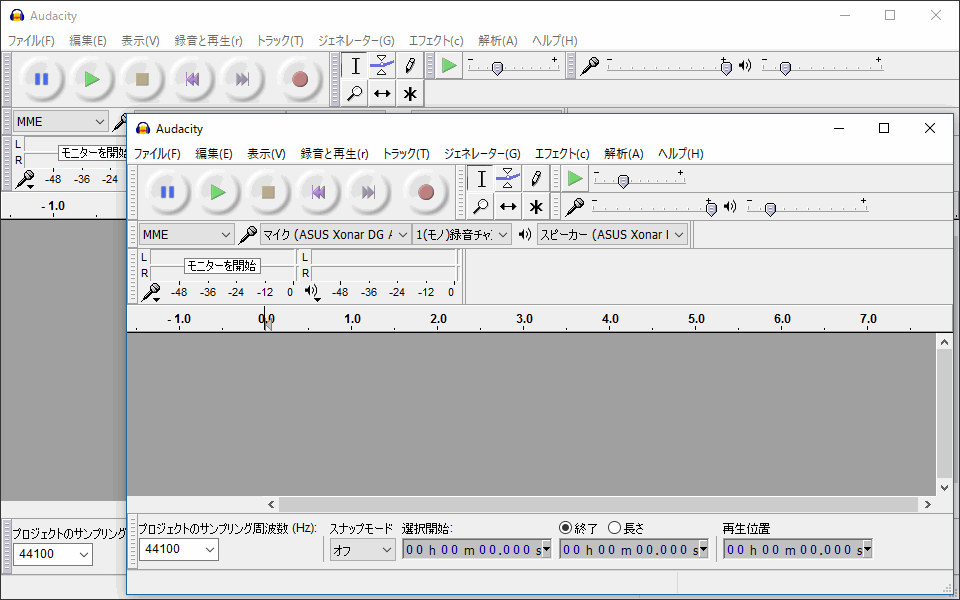Select the Time Shift tool in front window
Image resolution: width=960 pixels, height=600 pixels.
coord(508,206)
